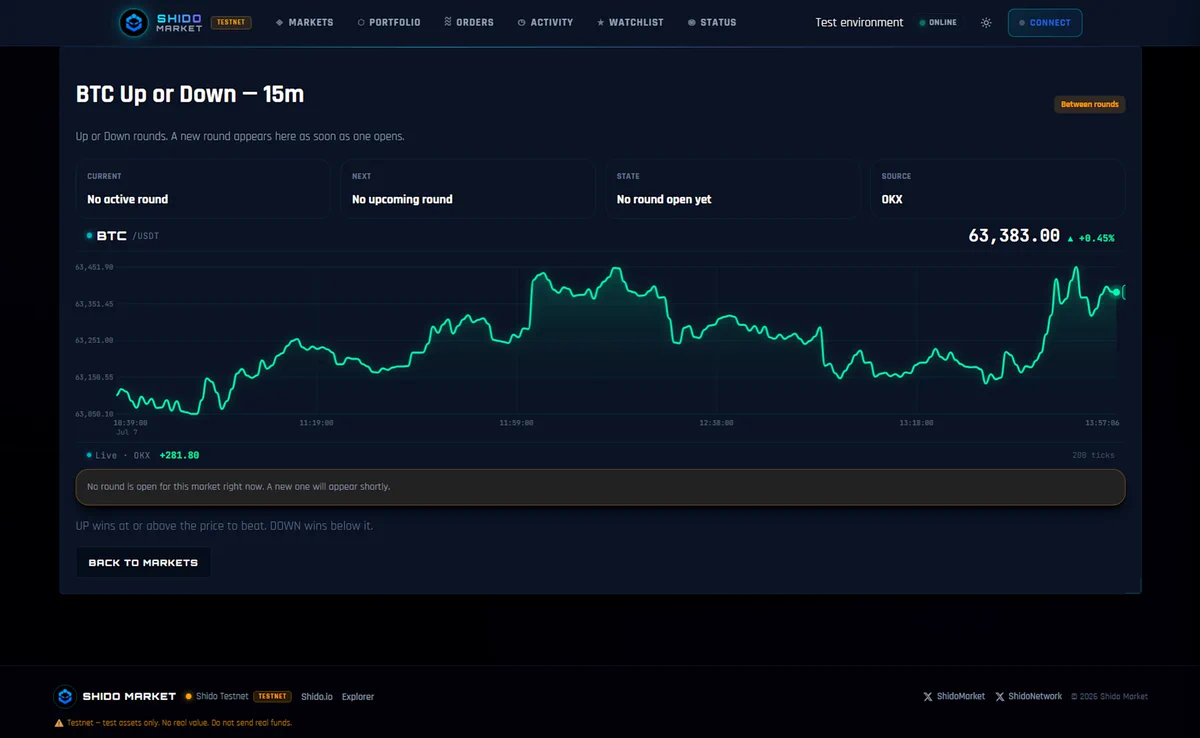Click the Back to Markets button
1200x738 pixels.
[143, 562]
